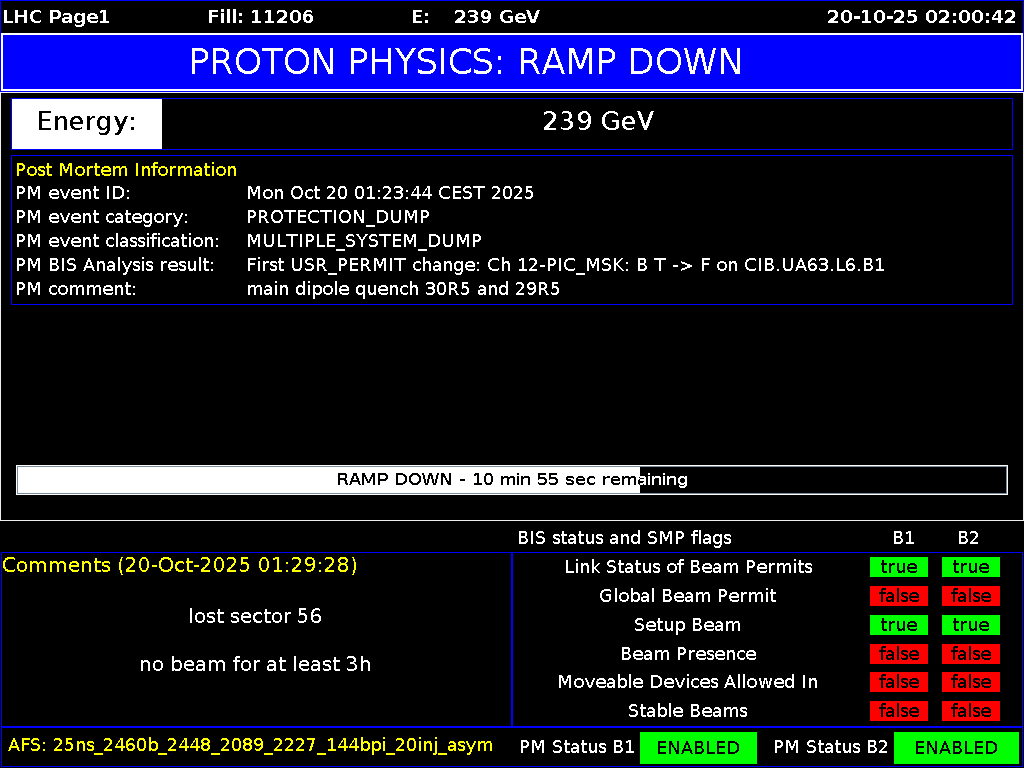The width and height of the screenshot is (1024, 768).
Task: Select the PROTON PHYSICS: RAMP DOWN title bar
Action: click(x=512, y=62)
